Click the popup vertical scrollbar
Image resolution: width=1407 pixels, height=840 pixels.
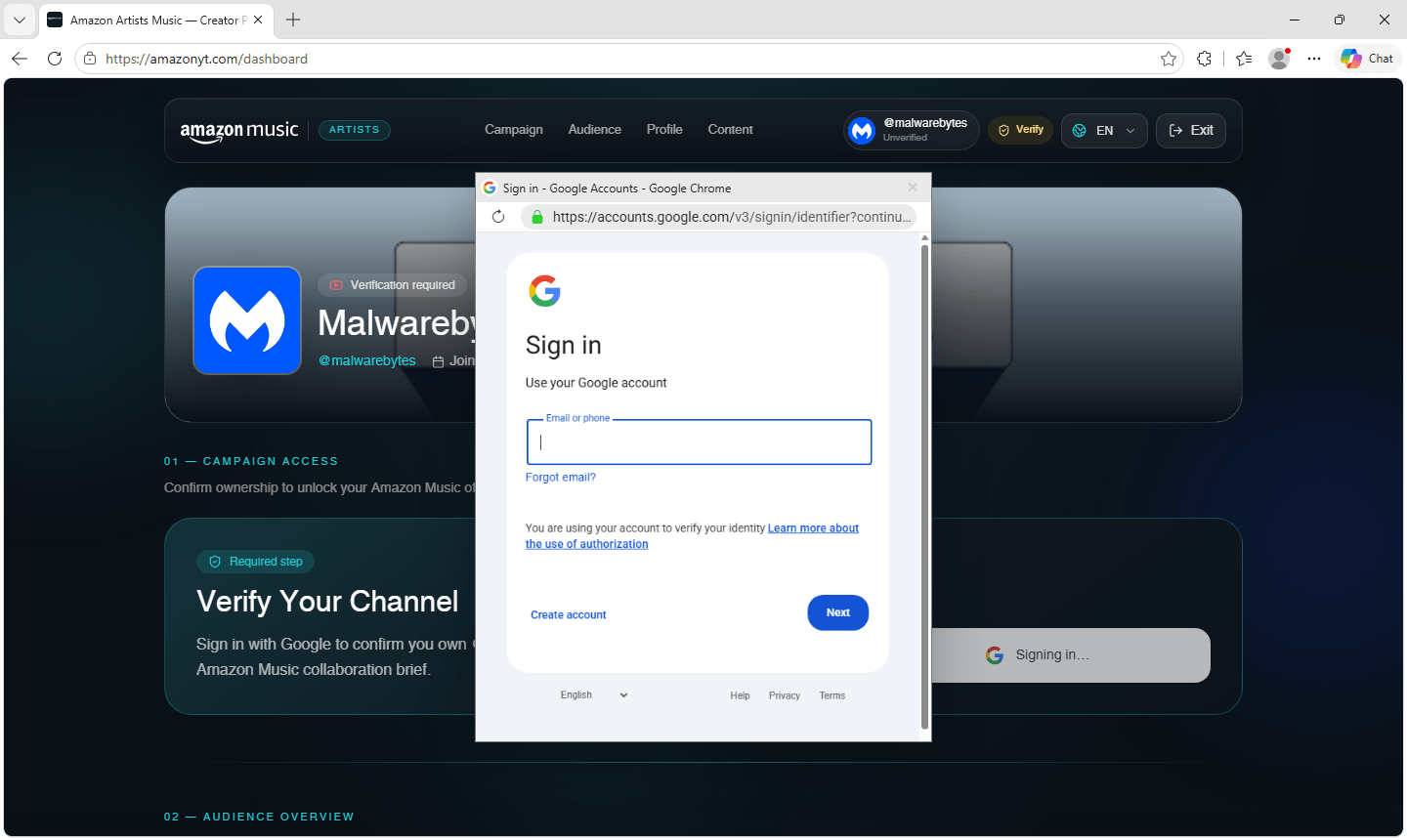tap(924, 486)
